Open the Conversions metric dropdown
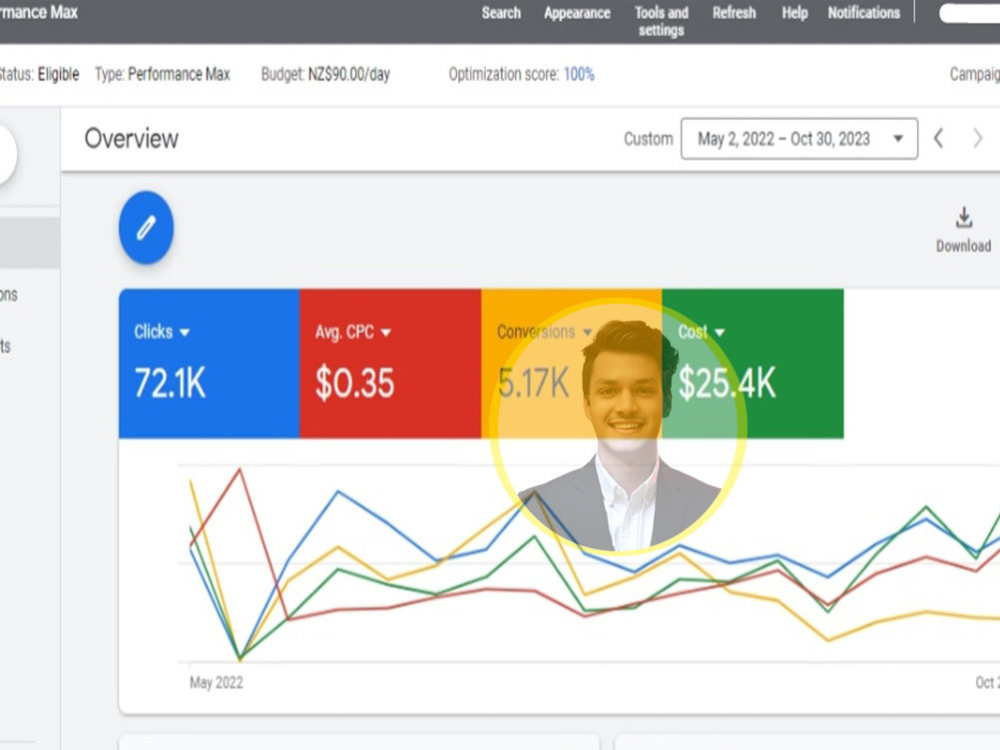The width and height of the screenshot is (1000, 750). click(545, 332)
